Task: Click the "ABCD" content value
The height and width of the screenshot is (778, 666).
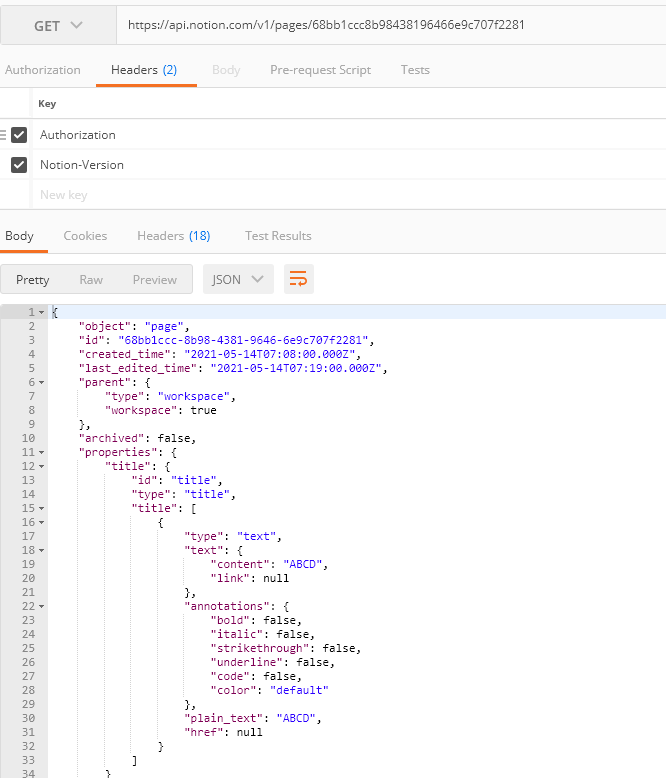Action: (x=303, y=564)
